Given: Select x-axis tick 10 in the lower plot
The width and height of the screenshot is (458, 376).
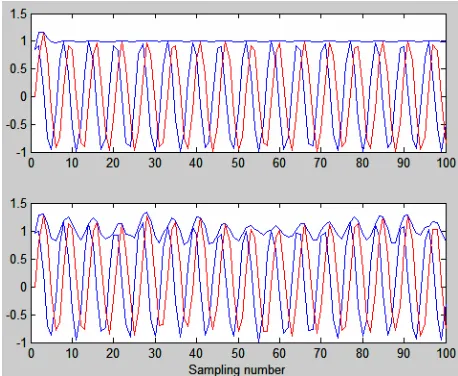Looking at the screenshot, I should pyautogui.click(x=72, y=353).
